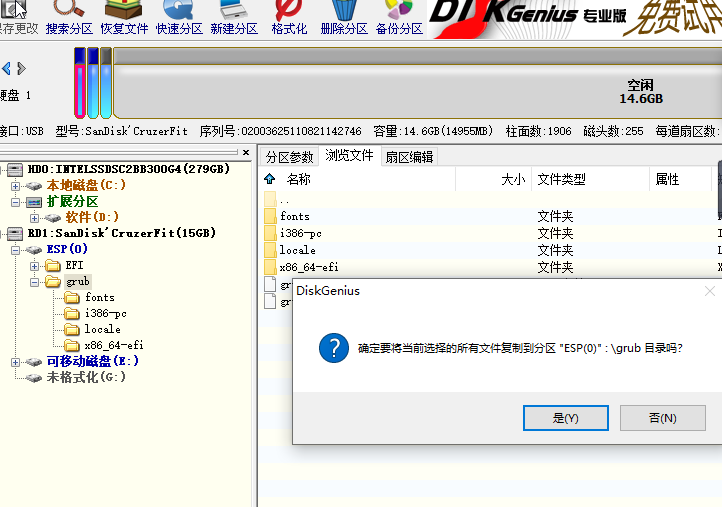The width and height of the screenshot is (722, 507).
Task: Click 否(N) to cancel copy
Action: pos(663,418)
